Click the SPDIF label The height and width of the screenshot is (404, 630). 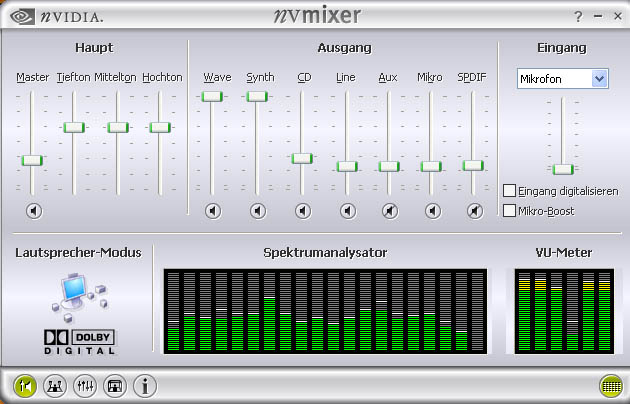pyautogui.click(x=472, y=77)
